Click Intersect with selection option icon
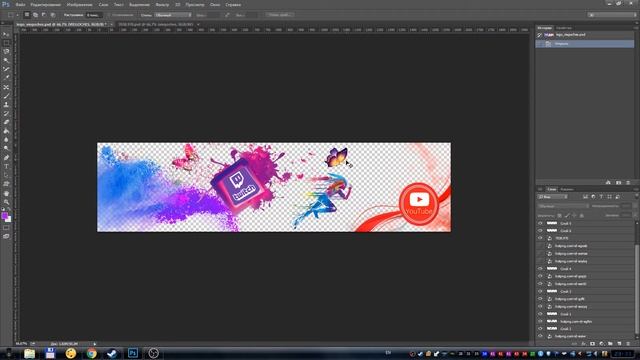 53,15
